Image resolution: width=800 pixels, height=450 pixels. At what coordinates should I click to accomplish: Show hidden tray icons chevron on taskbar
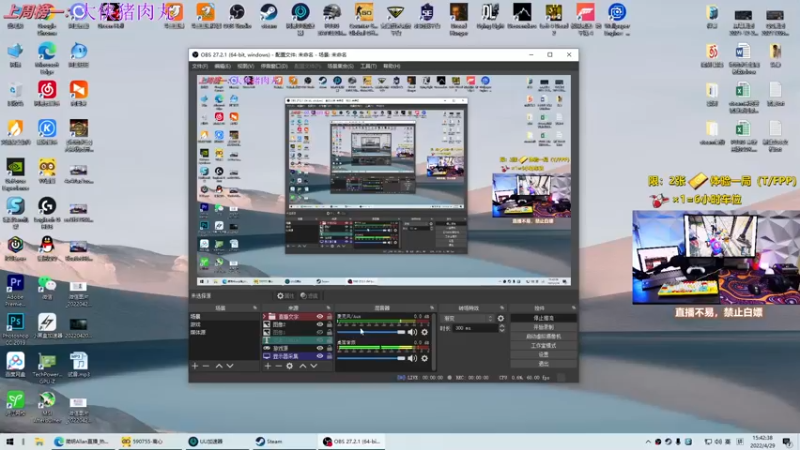[648, 442]
